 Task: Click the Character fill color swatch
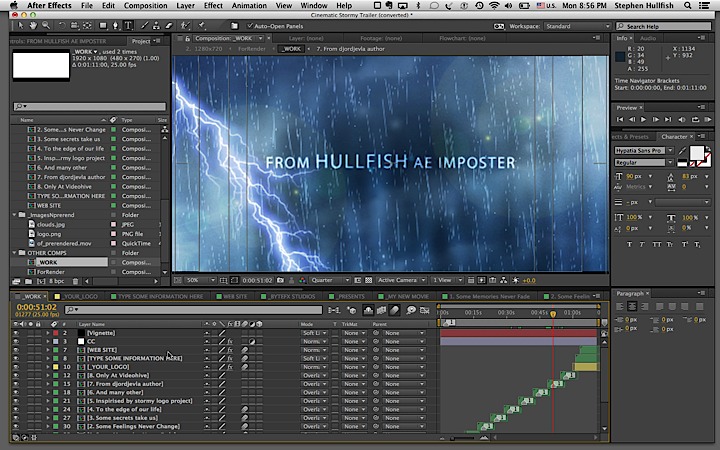(697, 153)
